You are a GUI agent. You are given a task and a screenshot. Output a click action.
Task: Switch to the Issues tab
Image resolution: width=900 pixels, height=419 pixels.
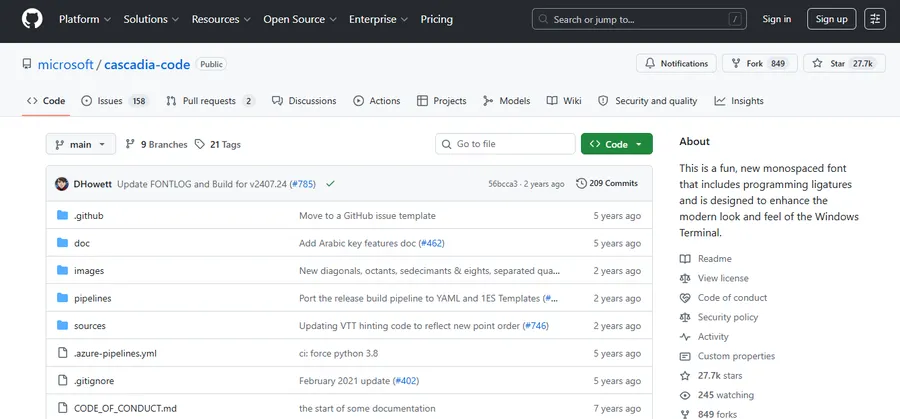tap(115, 101)
